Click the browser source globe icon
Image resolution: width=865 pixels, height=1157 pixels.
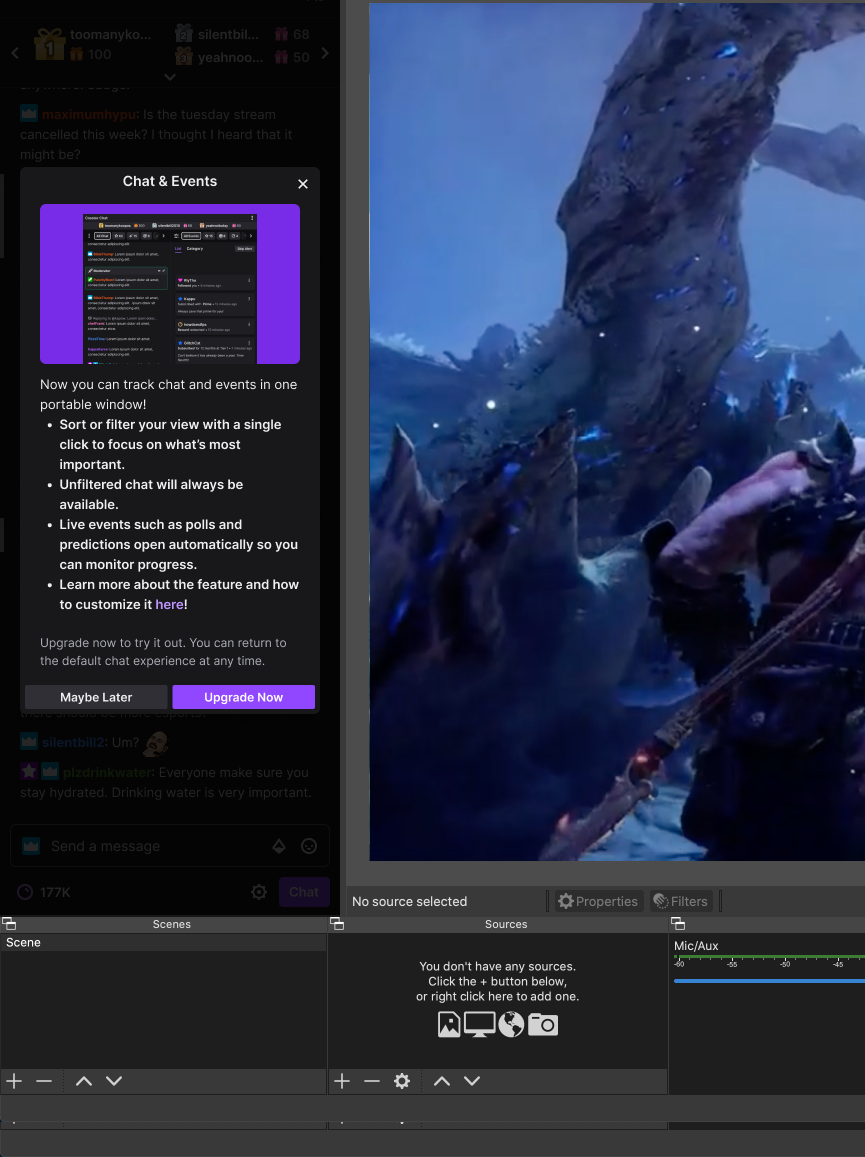pyautogui.click(x=510, y=1024)
